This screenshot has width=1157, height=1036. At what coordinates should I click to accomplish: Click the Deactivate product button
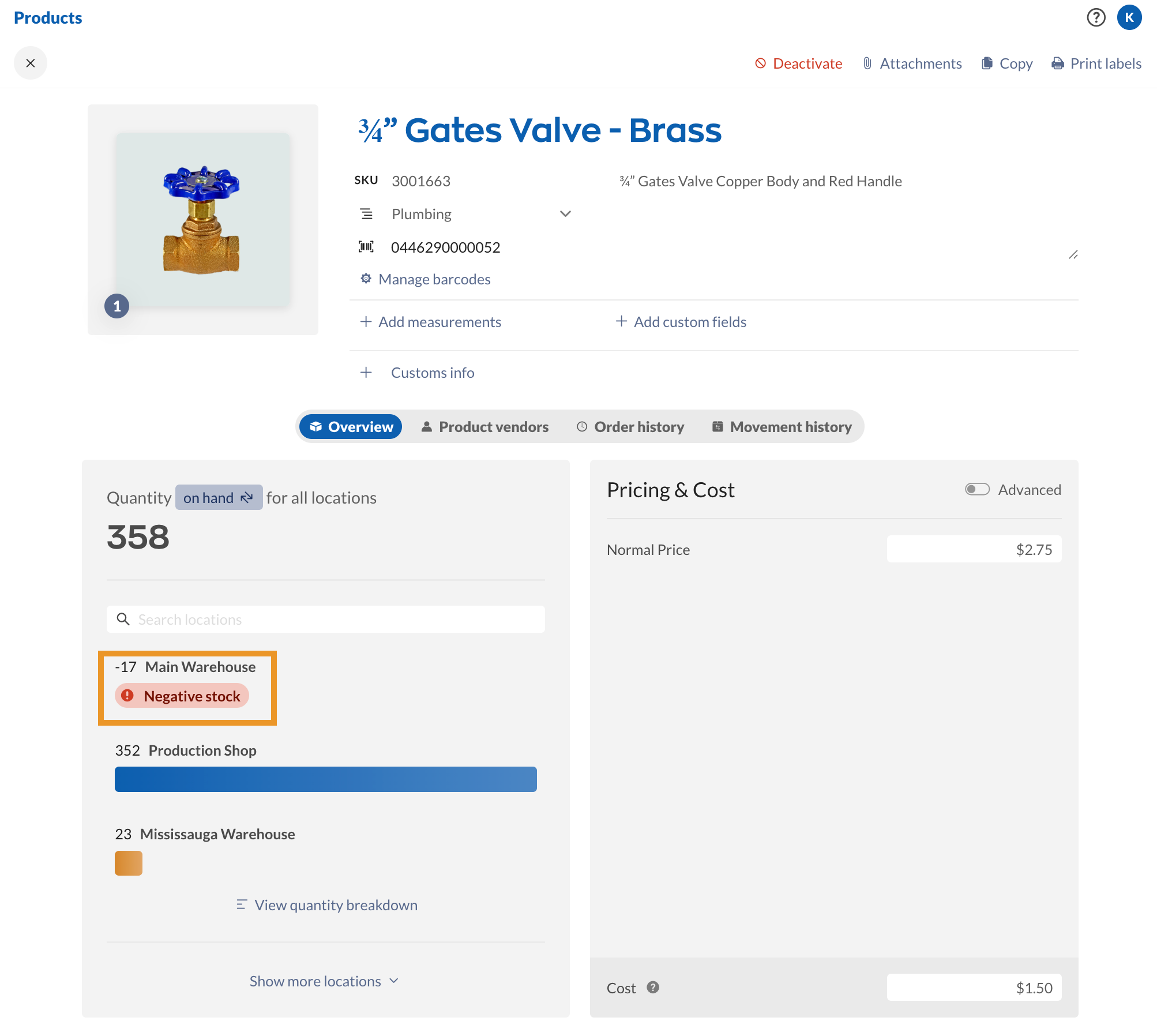[x=799, y=63]
